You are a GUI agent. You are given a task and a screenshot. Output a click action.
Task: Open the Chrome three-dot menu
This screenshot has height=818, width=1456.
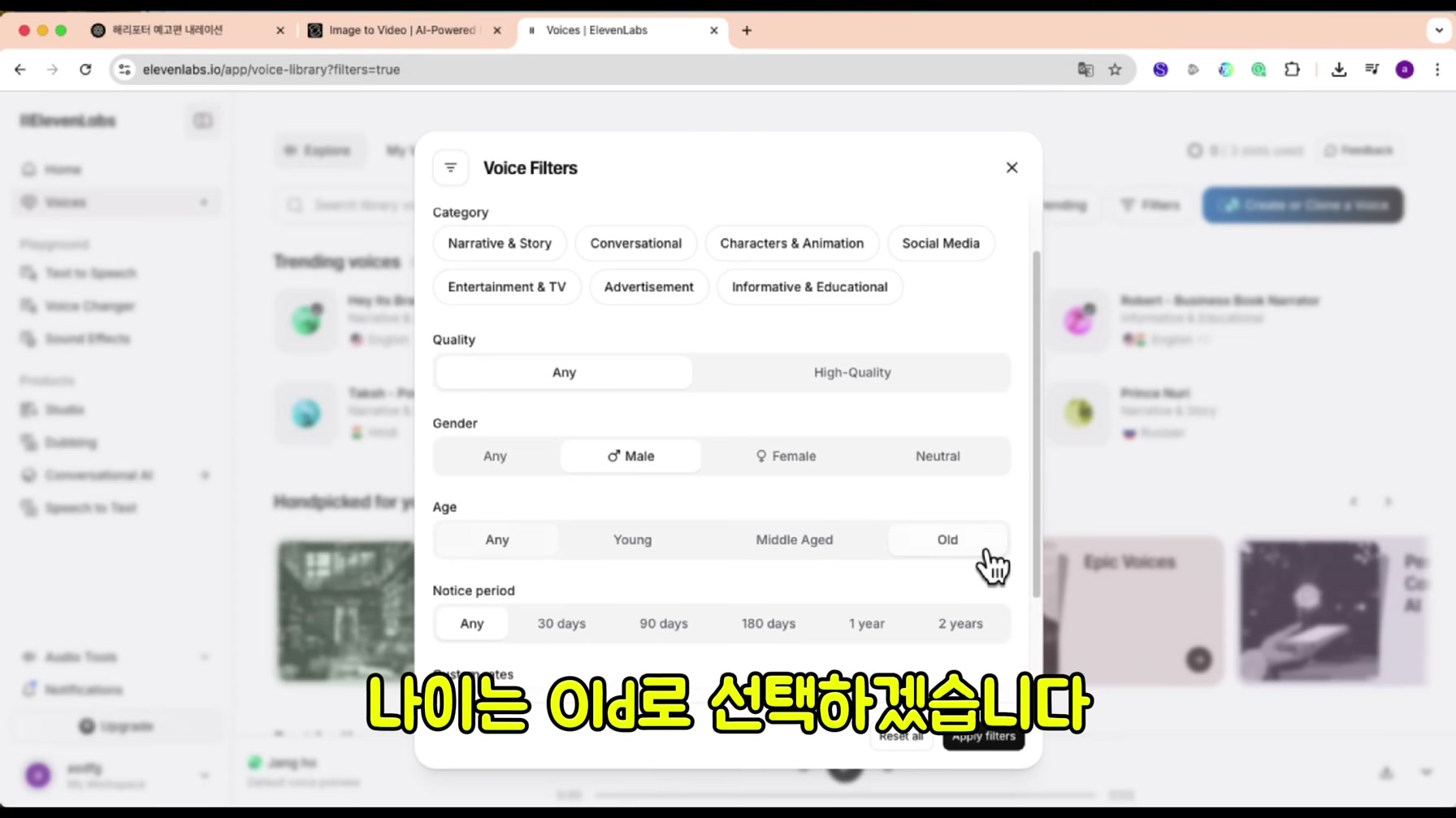click(1437, 70)
